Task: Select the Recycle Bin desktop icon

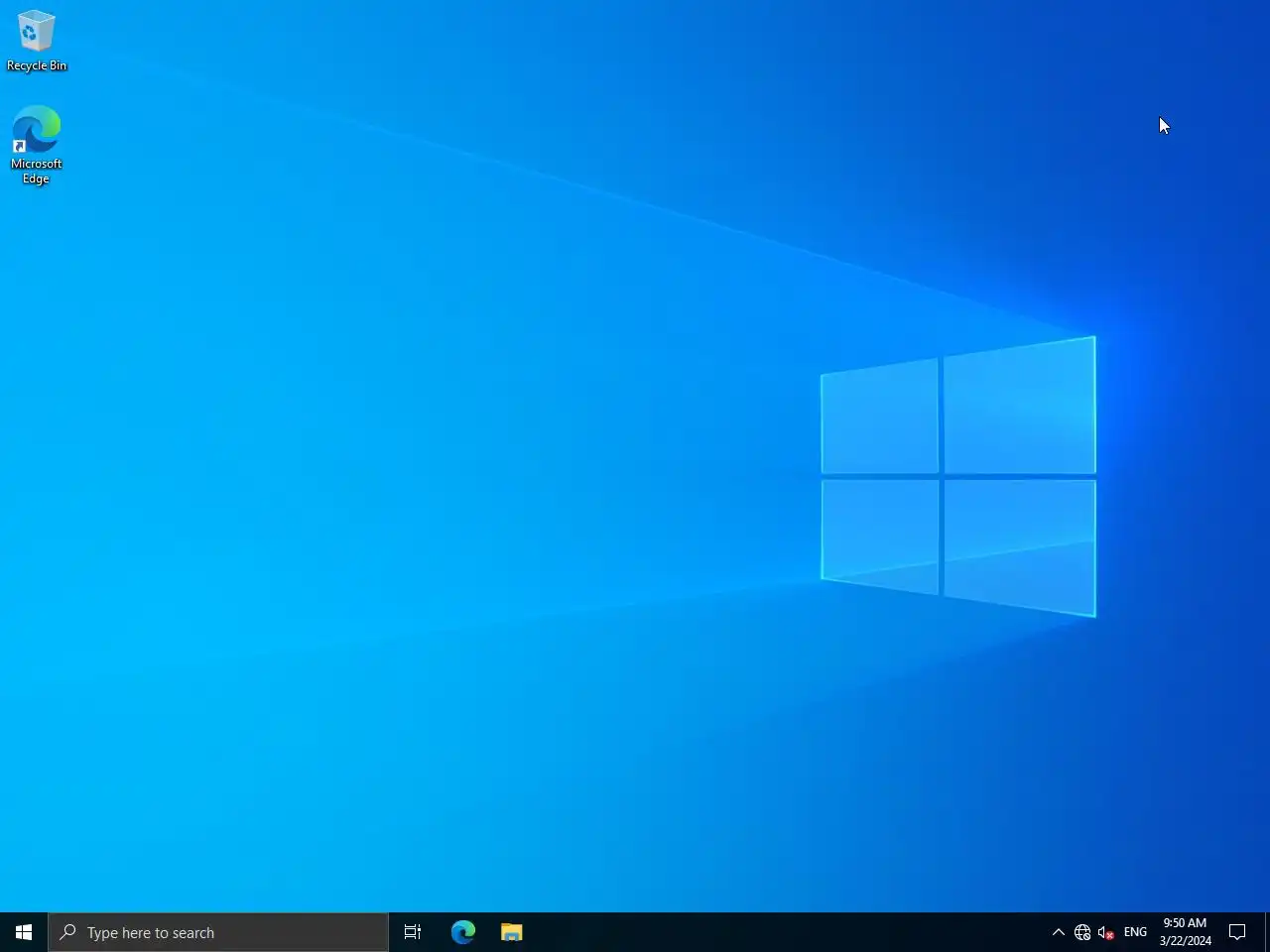Action: (37, 41)
